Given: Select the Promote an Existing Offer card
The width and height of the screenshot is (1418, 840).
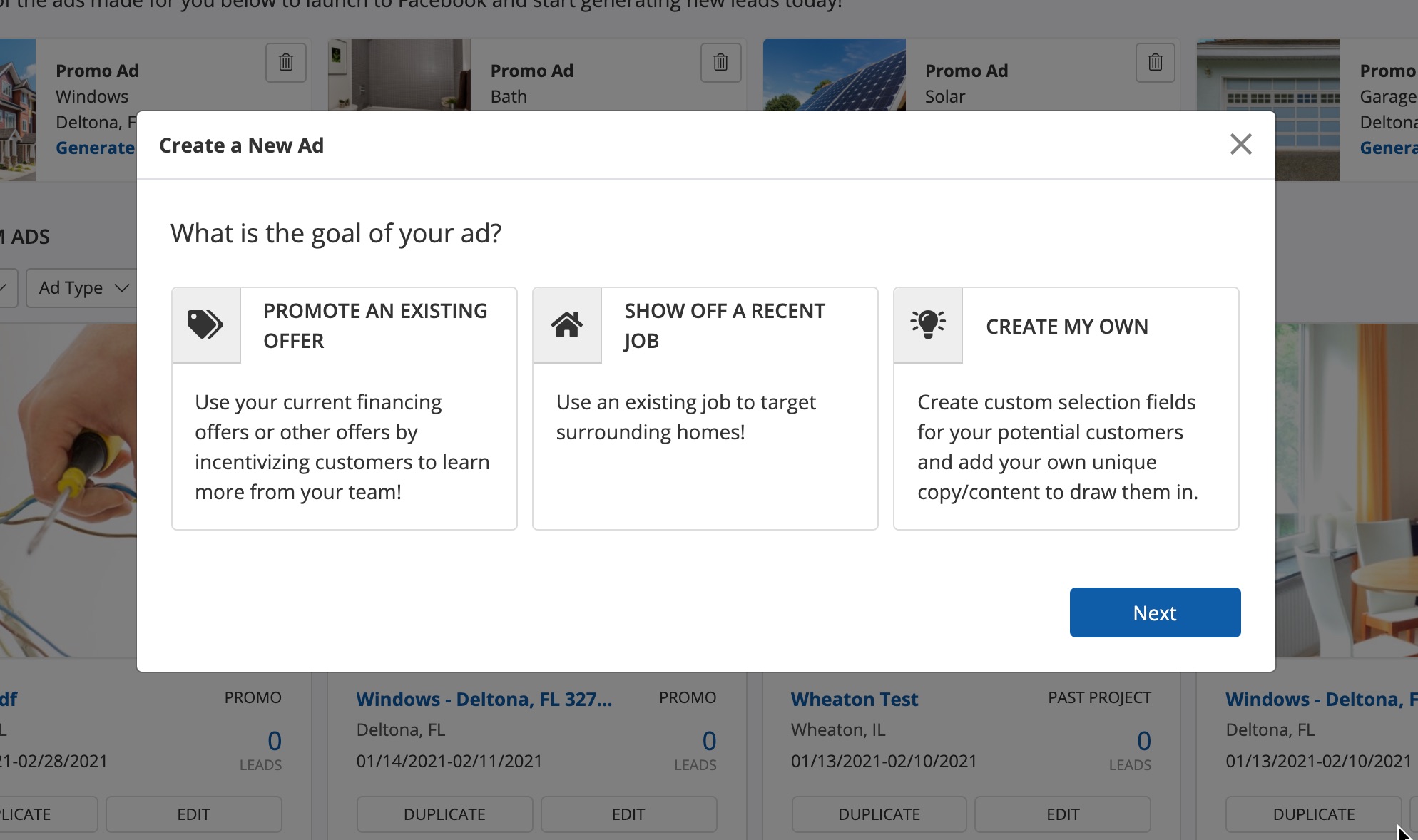Looking at the screenshot, I should tap(344, 428).
